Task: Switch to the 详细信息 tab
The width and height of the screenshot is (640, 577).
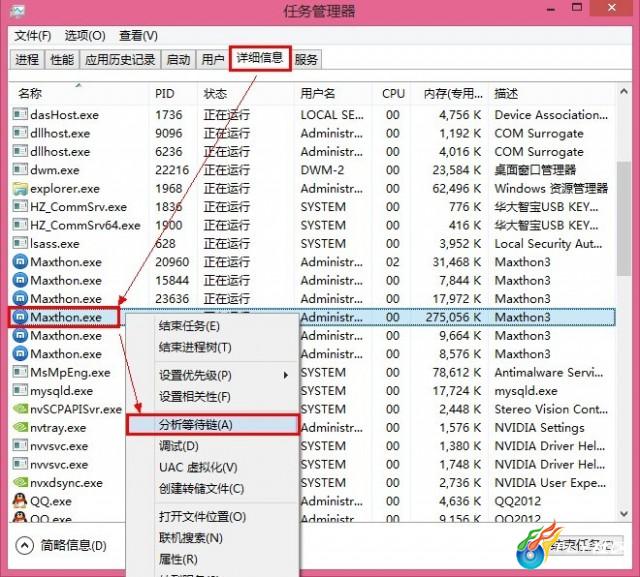Action: point(260,58)
